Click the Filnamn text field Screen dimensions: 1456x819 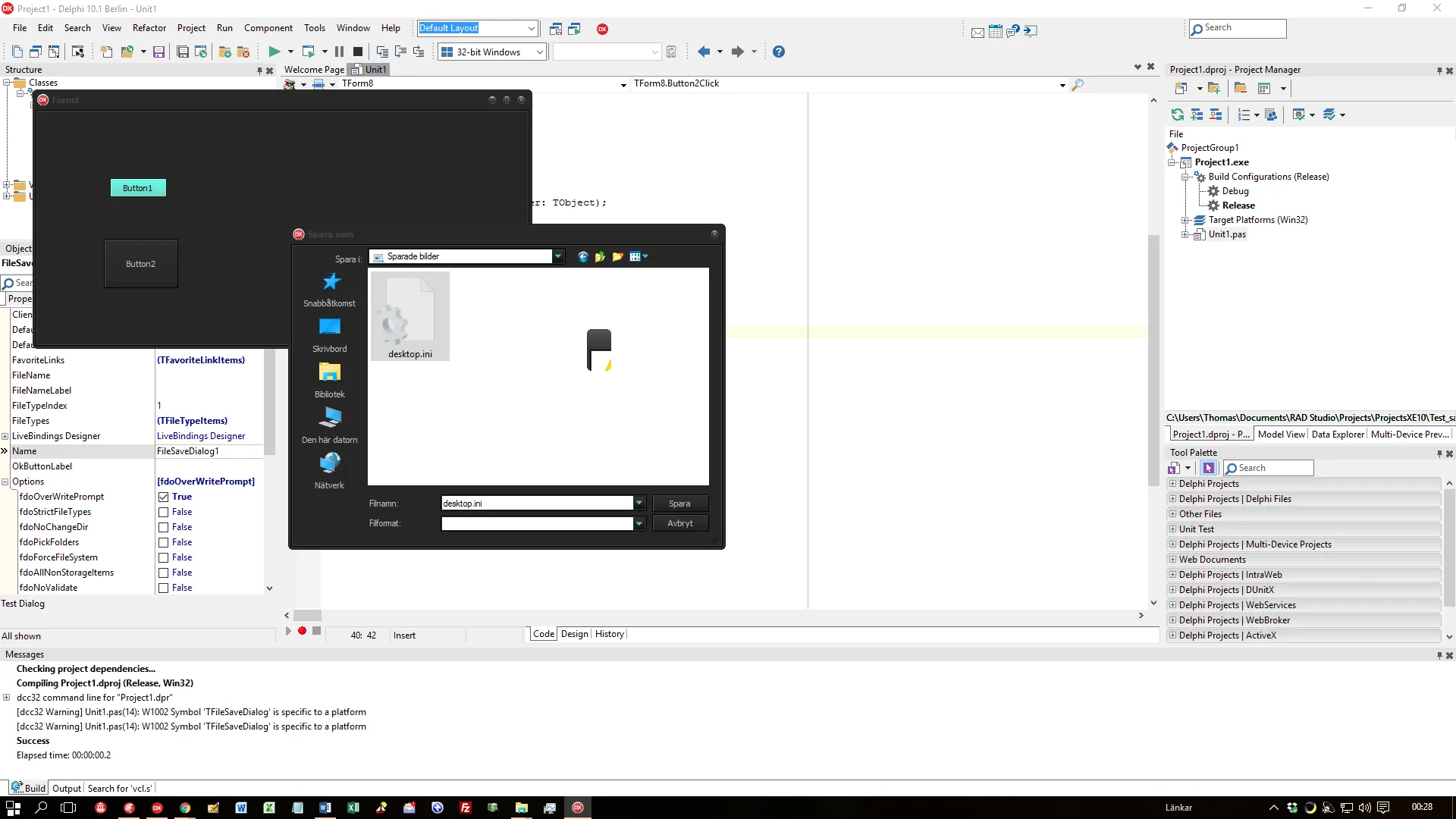[x=536, y=504]
